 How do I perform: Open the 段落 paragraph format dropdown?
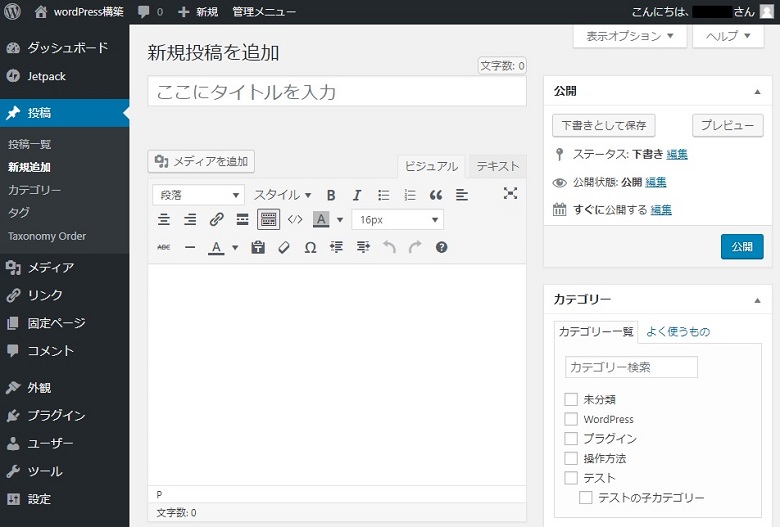(199, 195)
